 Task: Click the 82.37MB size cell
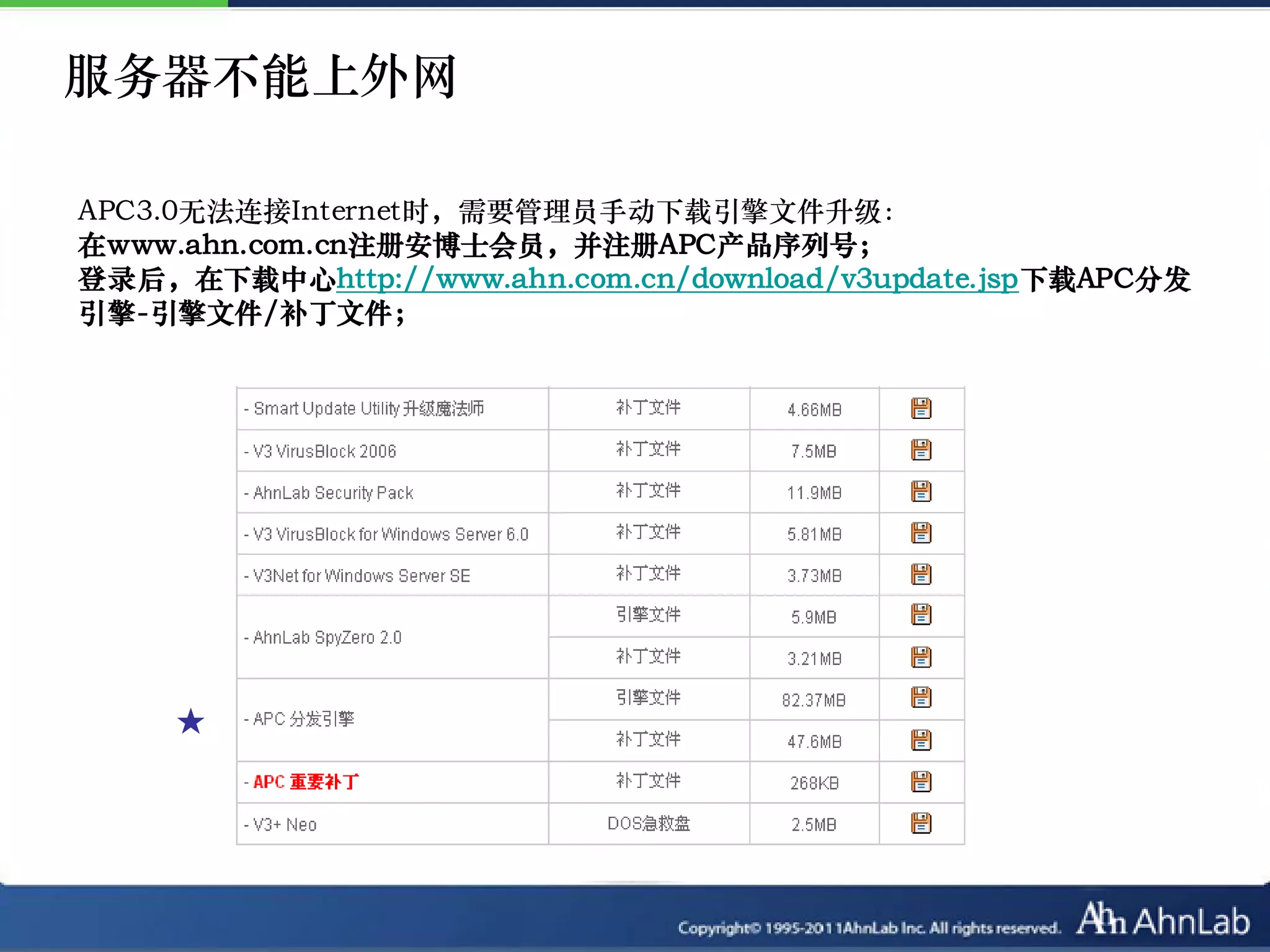tap(814, 700)
